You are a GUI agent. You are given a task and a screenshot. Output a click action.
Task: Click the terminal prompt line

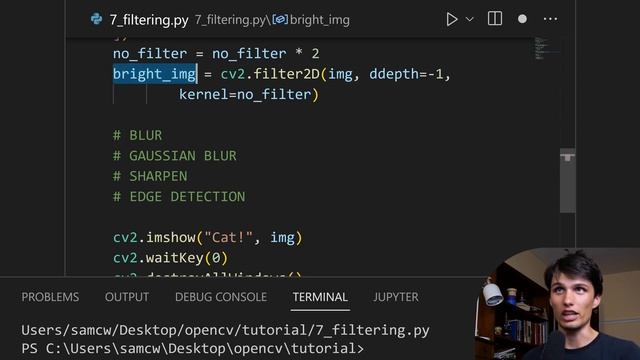point(192,349)
